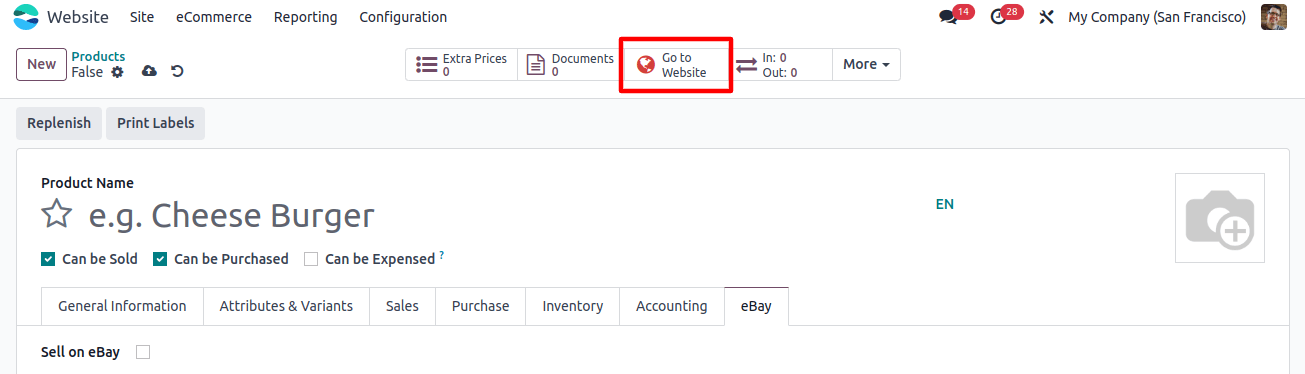Screen dimensions: 1305x374
Task: Open the eCommerce menu
Action: coord(214,17)
